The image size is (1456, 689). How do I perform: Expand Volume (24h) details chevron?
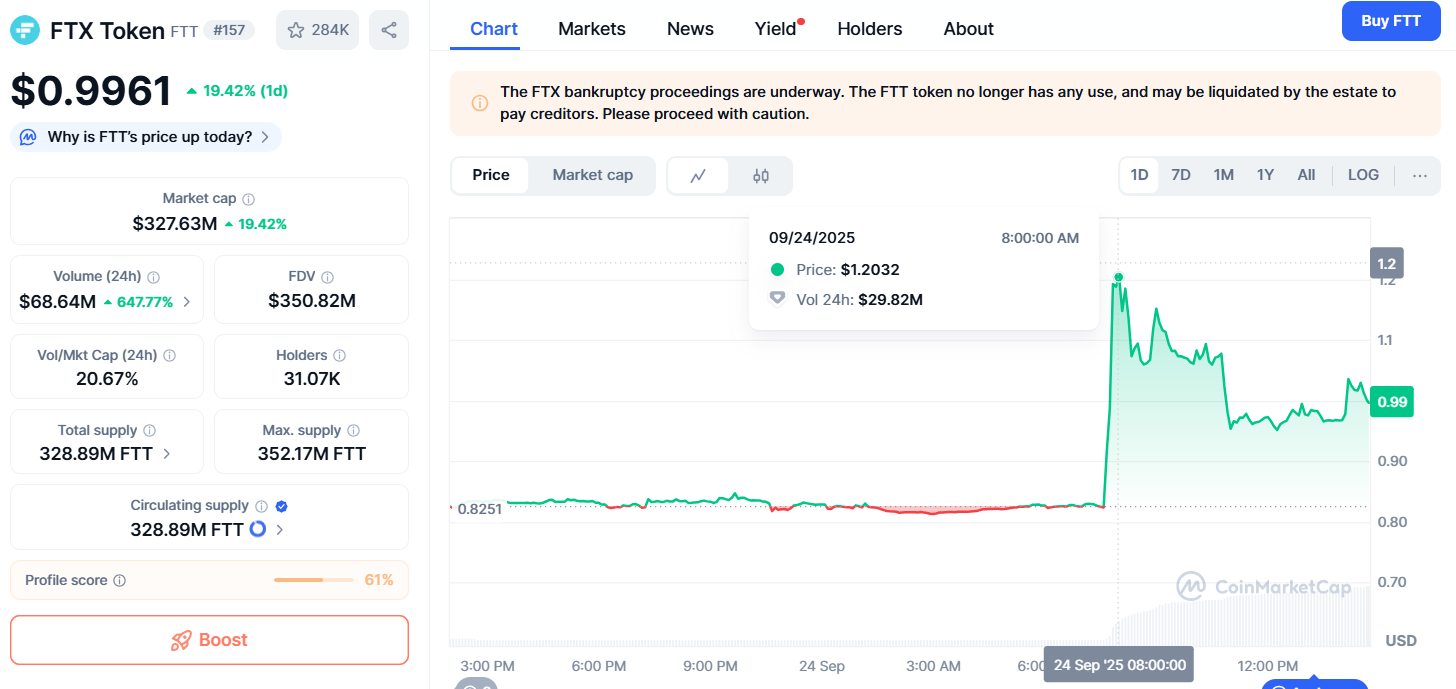[187, 302]
